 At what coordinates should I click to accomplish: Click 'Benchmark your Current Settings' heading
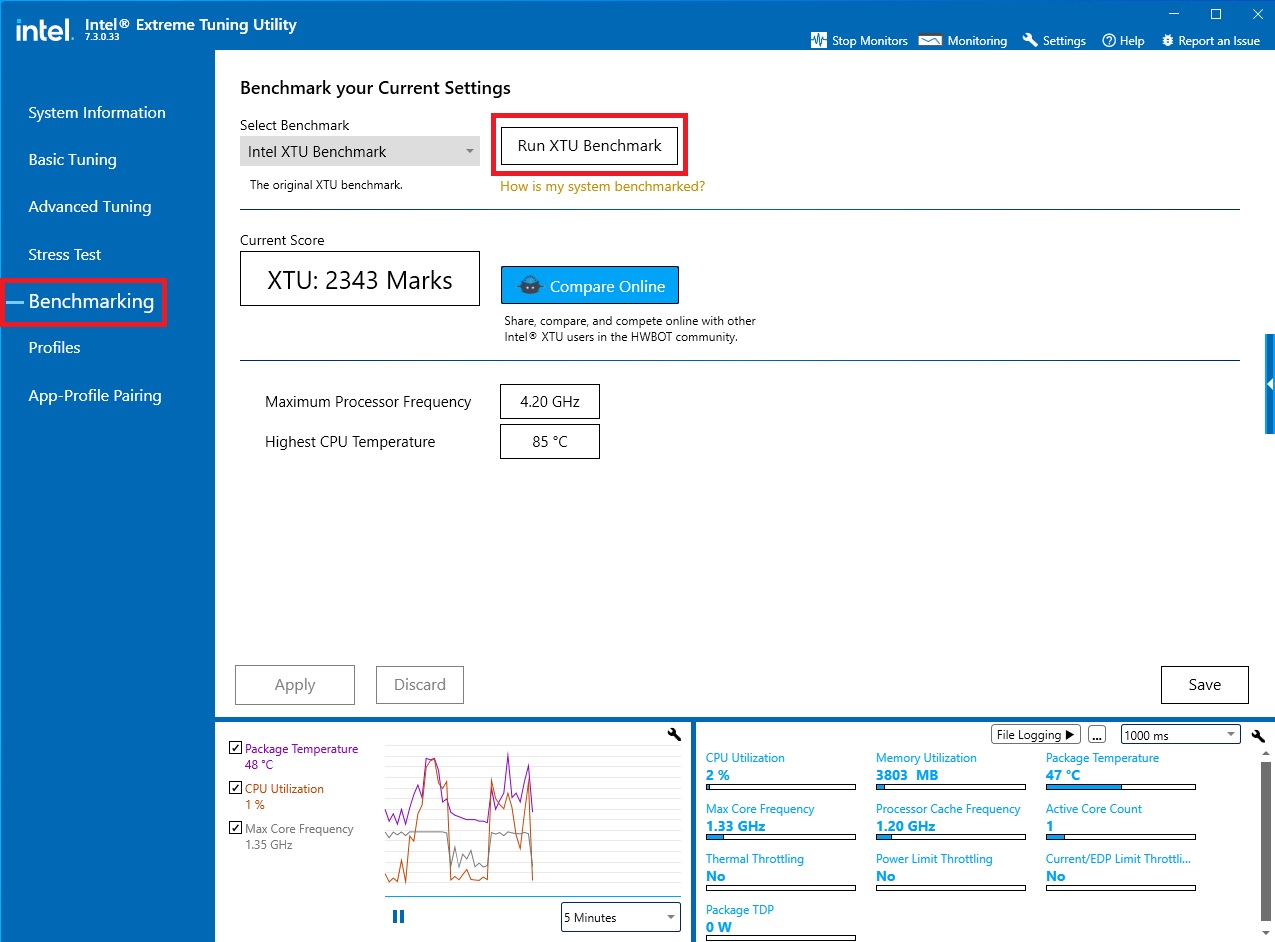click(x=375, y=88)
